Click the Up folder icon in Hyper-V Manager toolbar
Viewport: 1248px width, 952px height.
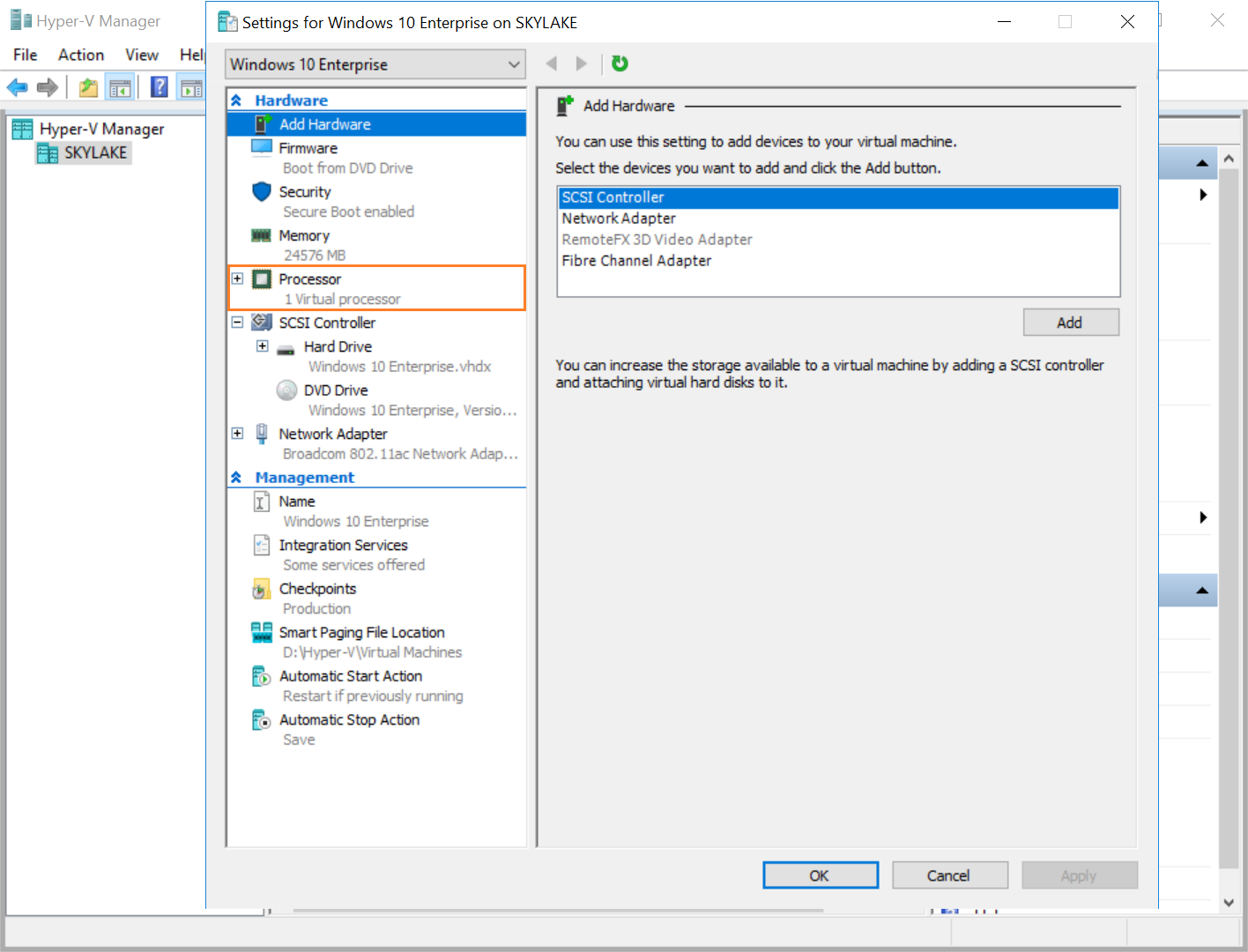(x=88, y=87)
